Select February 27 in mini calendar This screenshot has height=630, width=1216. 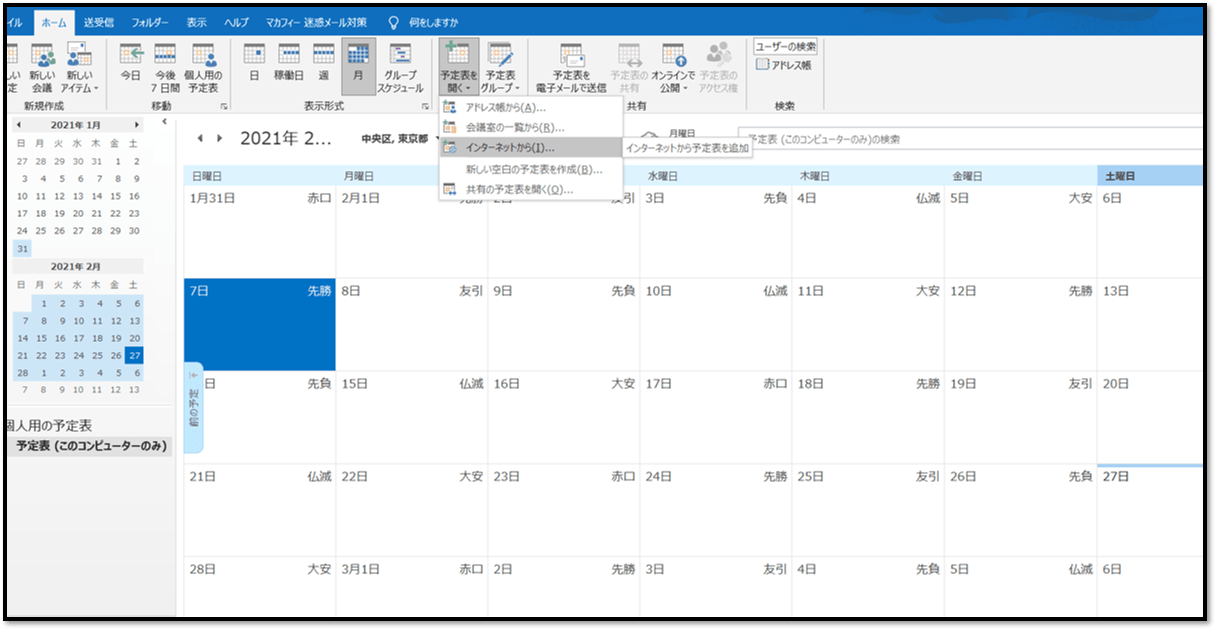pos(134,355)
